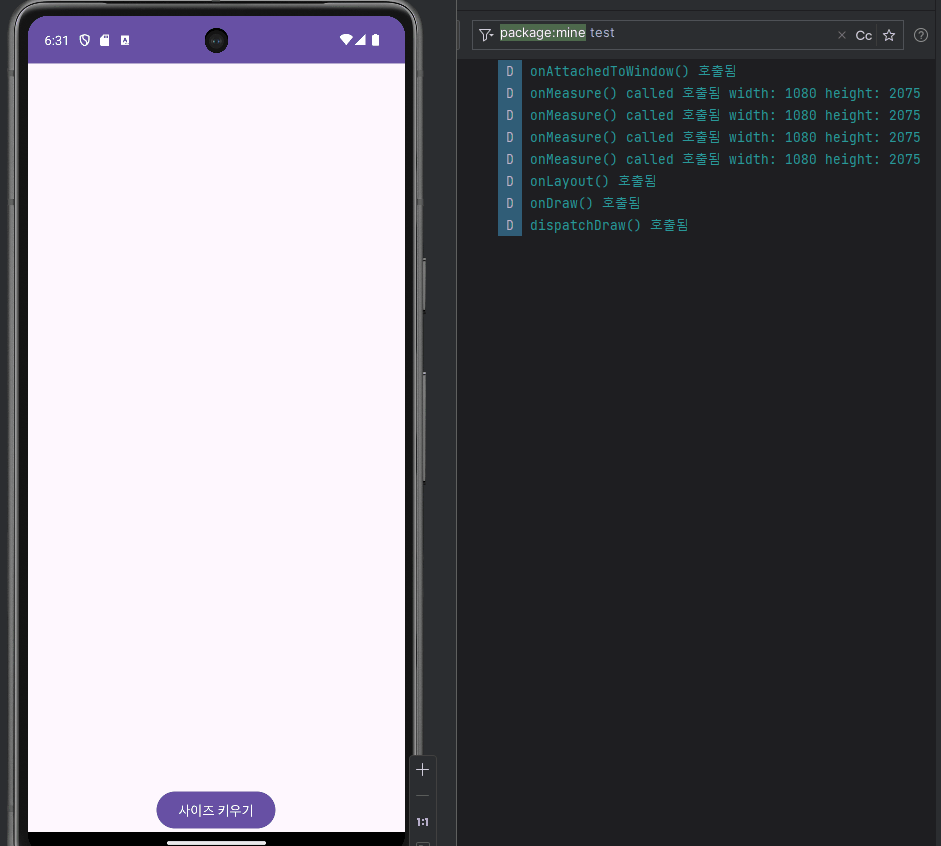Select the first onMeasure() called log line
941x846 pixels.
[725, 93]
